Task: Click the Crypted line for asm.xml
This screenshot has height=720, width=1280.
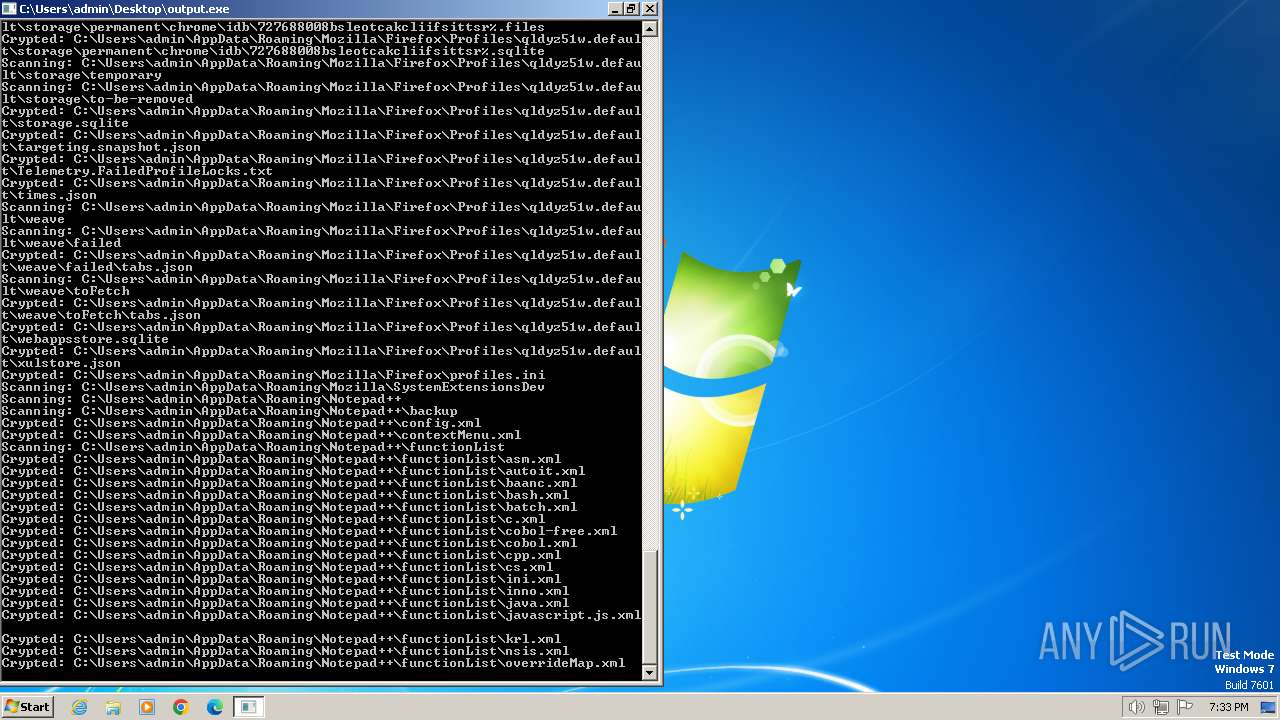Action: pyautogui.click(x=281, y=459)
